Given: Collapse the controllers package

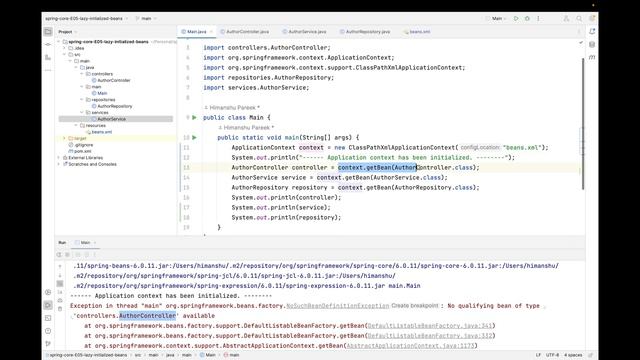Looking at the screenshot, I should (82, 74).
